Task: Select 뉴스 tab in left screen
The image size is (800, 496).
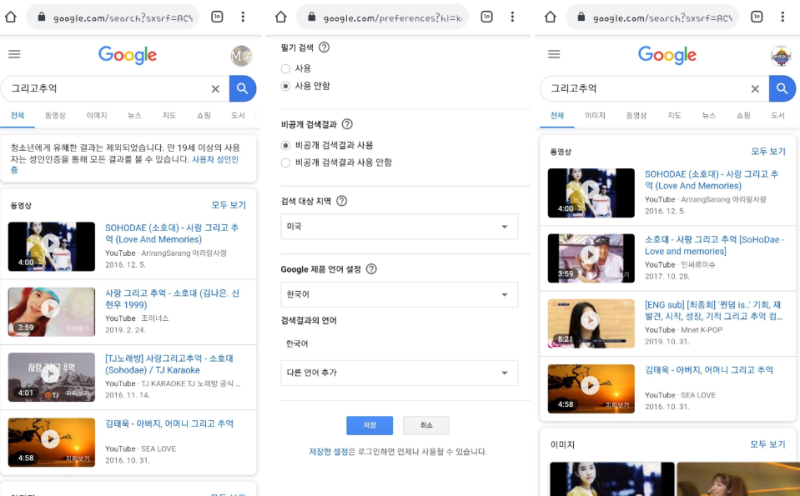Action: point(134,116)
